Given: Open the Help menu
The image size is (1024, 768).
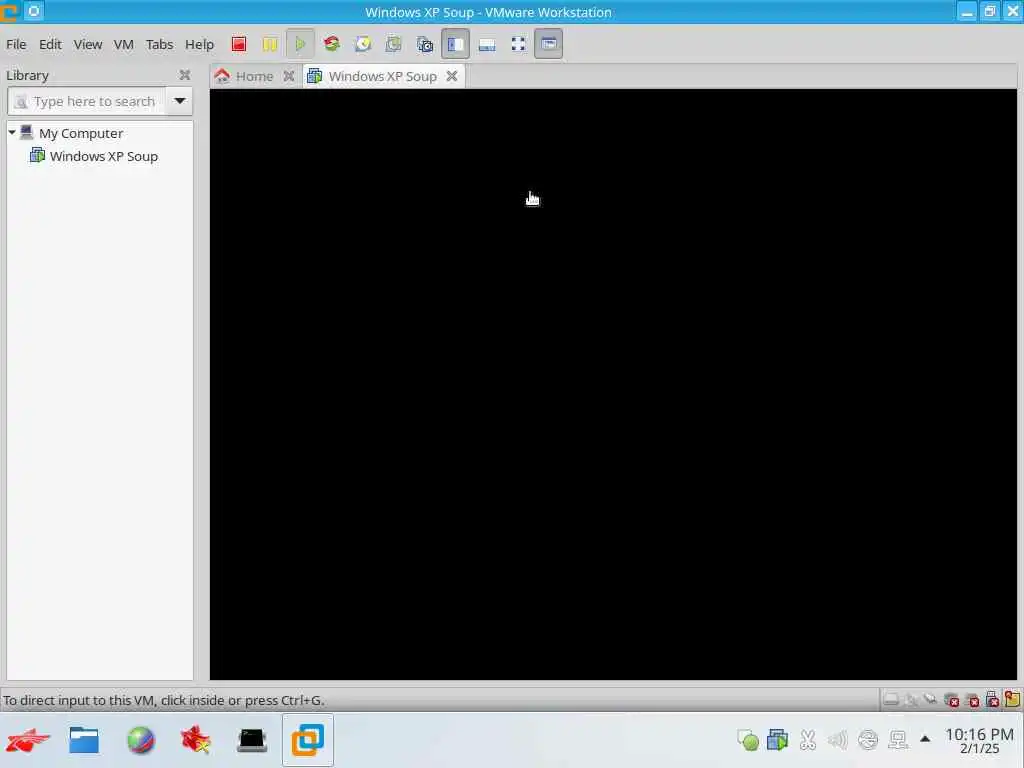Looking at the screenshot, I should [199, 44].
